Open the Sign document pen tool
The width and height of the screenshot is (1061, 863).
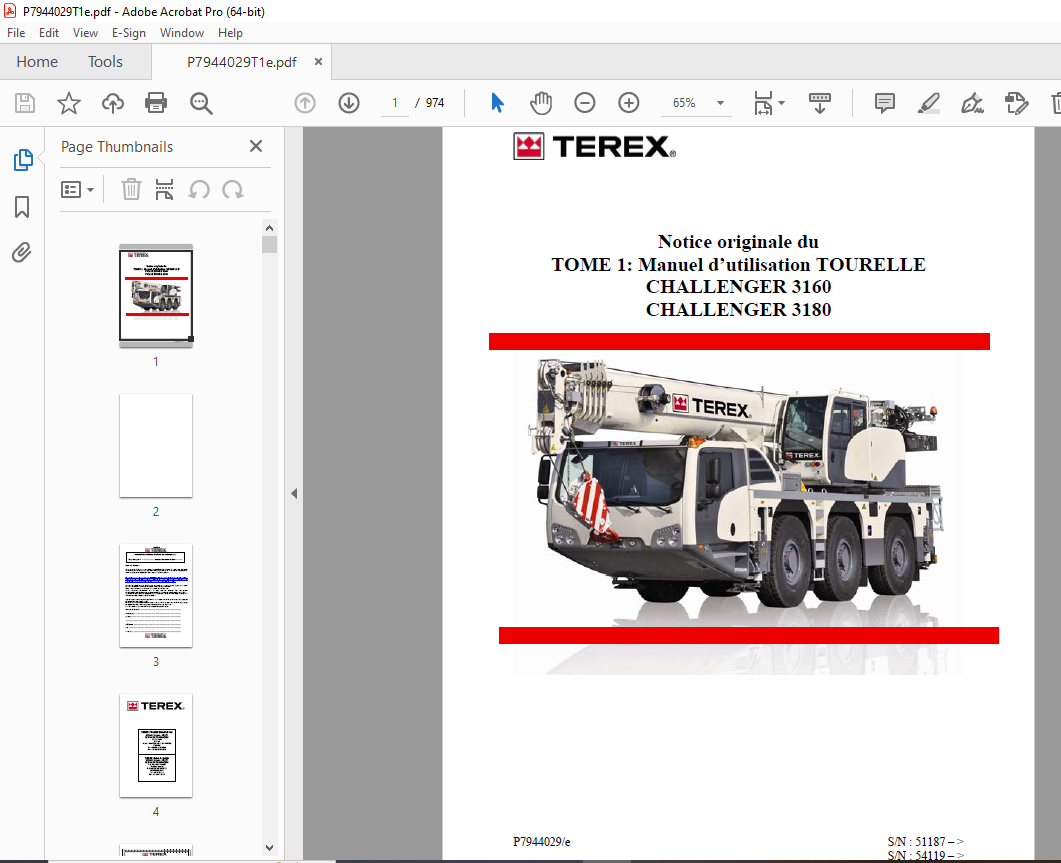point(972,103)
